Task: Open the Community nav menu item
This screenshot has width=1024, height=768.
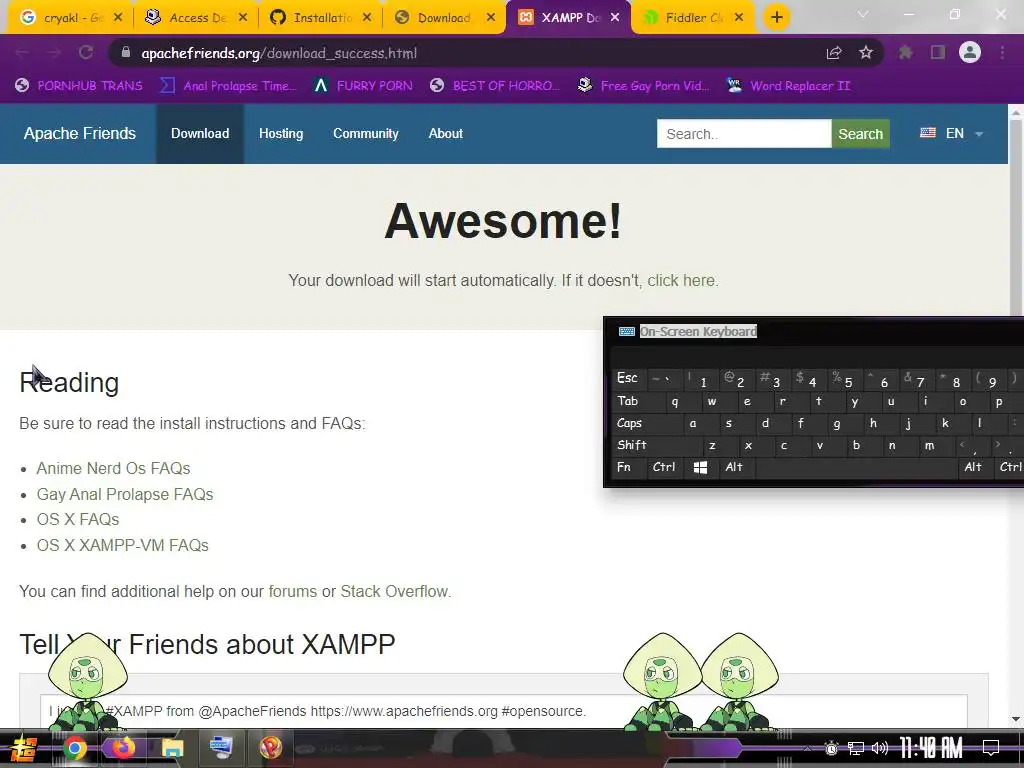Action: coord(366,133)
